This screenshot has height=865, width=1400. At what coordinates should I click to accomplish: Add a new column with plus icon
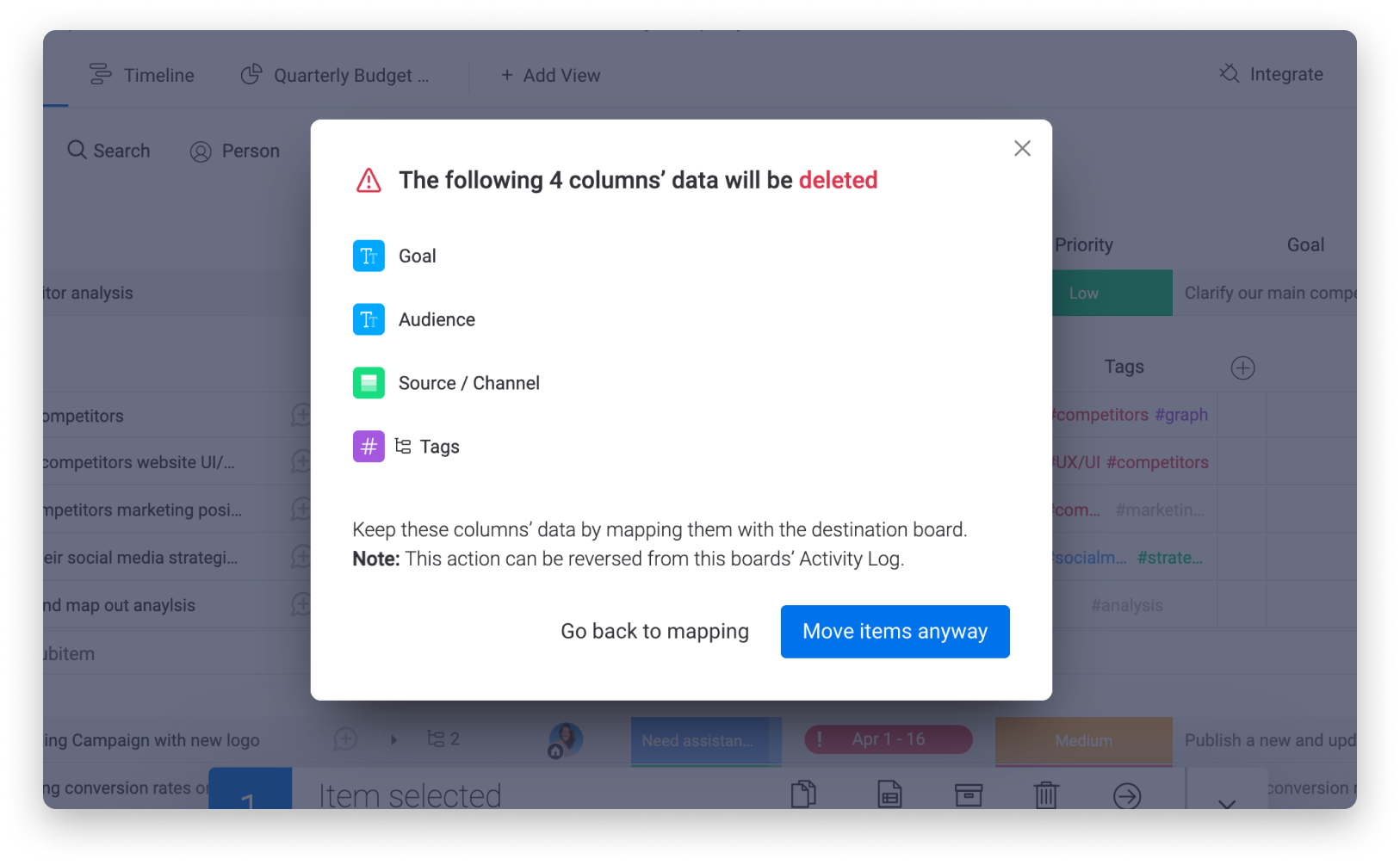point(1242,368)
